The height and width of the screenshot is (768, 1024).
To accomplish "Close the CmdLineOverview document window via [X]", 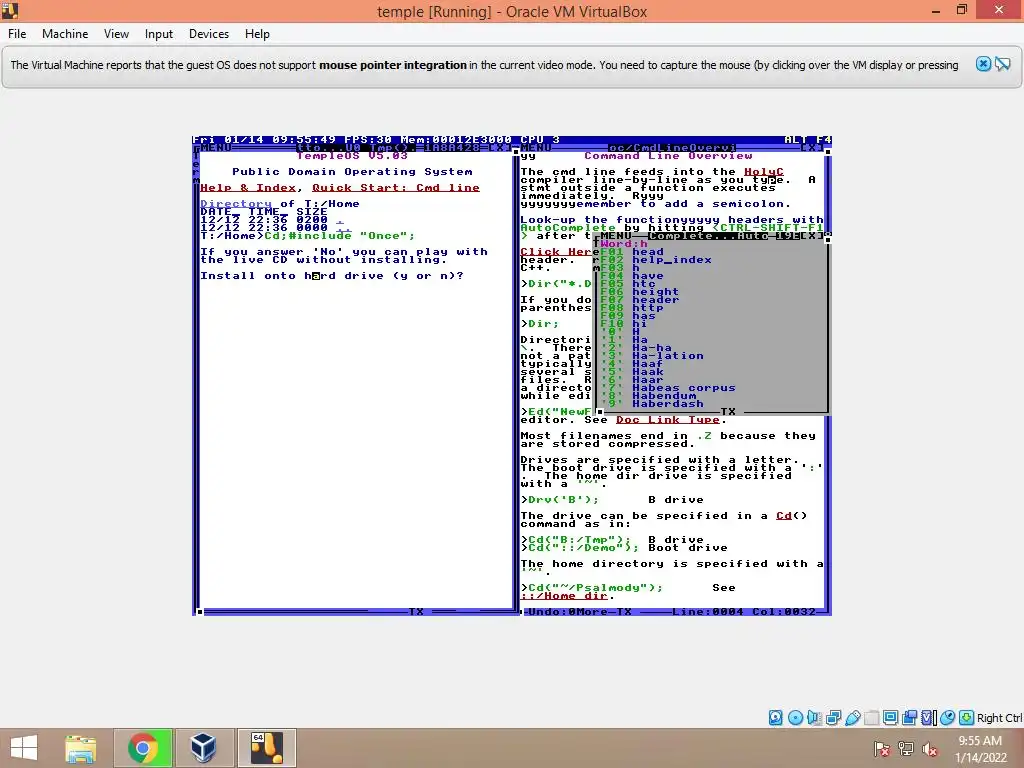I will click(812, 148).
